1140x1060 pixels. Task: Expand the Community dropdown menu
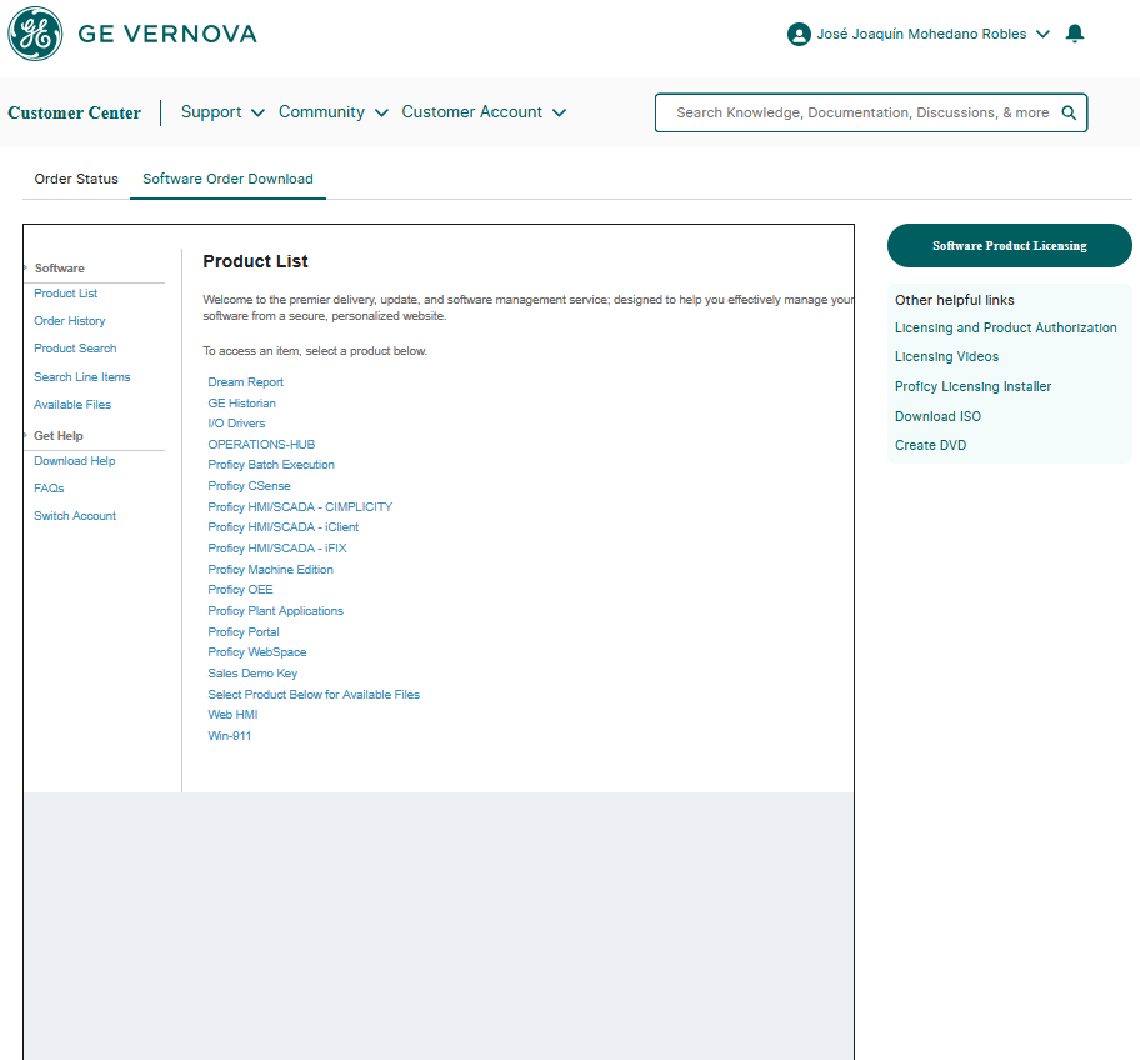tap(333, 112)
